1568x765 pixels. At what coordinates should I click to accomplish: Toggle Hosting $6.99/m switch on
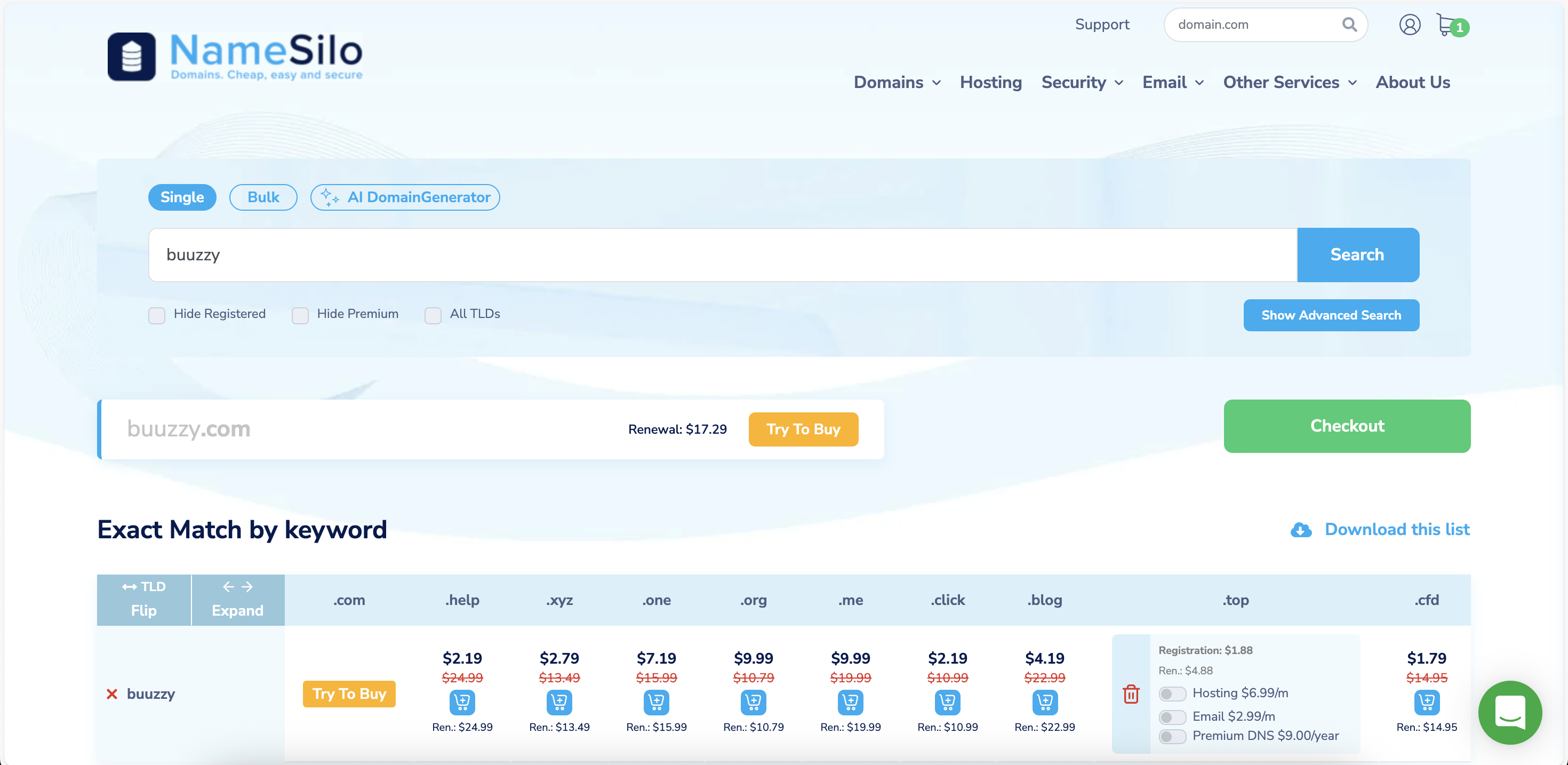click(x=1172, y=694)
